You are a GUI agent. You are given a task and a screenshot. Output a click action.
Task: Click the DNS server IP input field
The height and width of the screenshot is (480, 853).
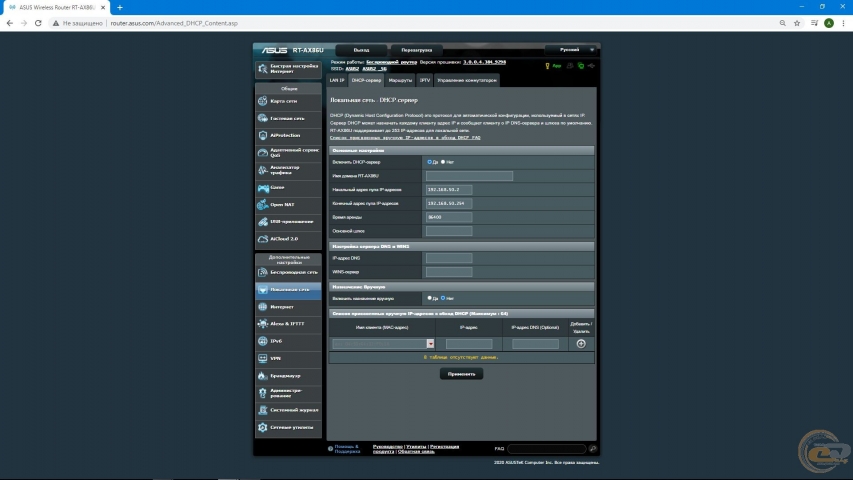pyautogui.click(x=449, y=258)
